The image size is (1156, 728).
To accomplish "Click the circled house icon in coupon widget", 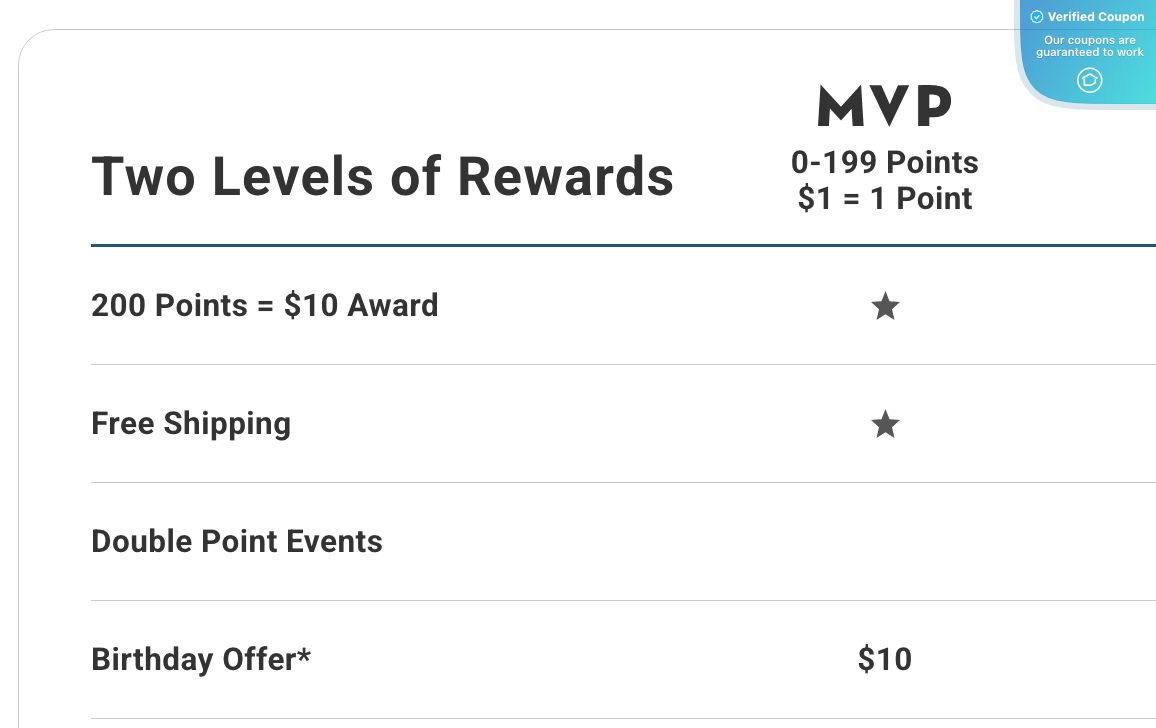I will click(x=1089, y=80).
